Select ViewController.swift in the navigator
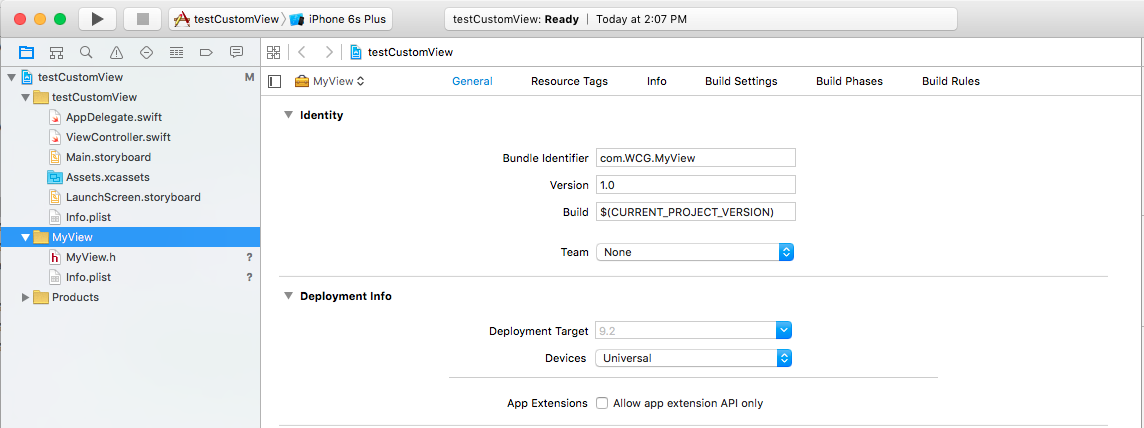 tap(118, 137)
